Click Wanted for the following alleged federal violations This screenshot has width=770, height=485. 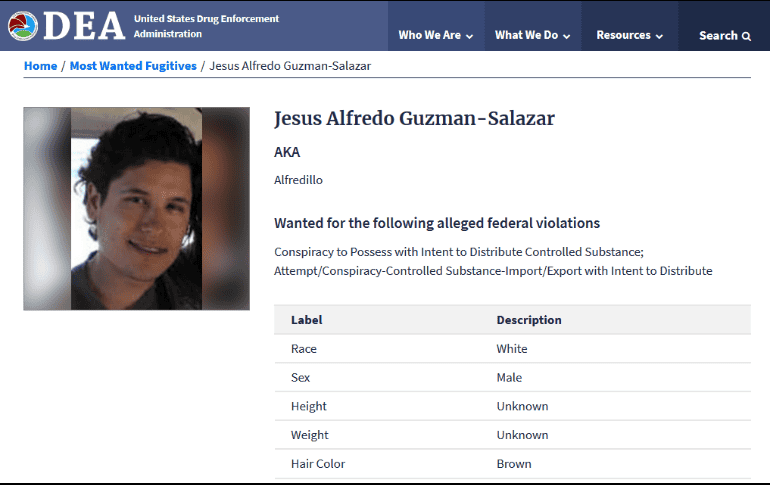(x=437, y=223)
